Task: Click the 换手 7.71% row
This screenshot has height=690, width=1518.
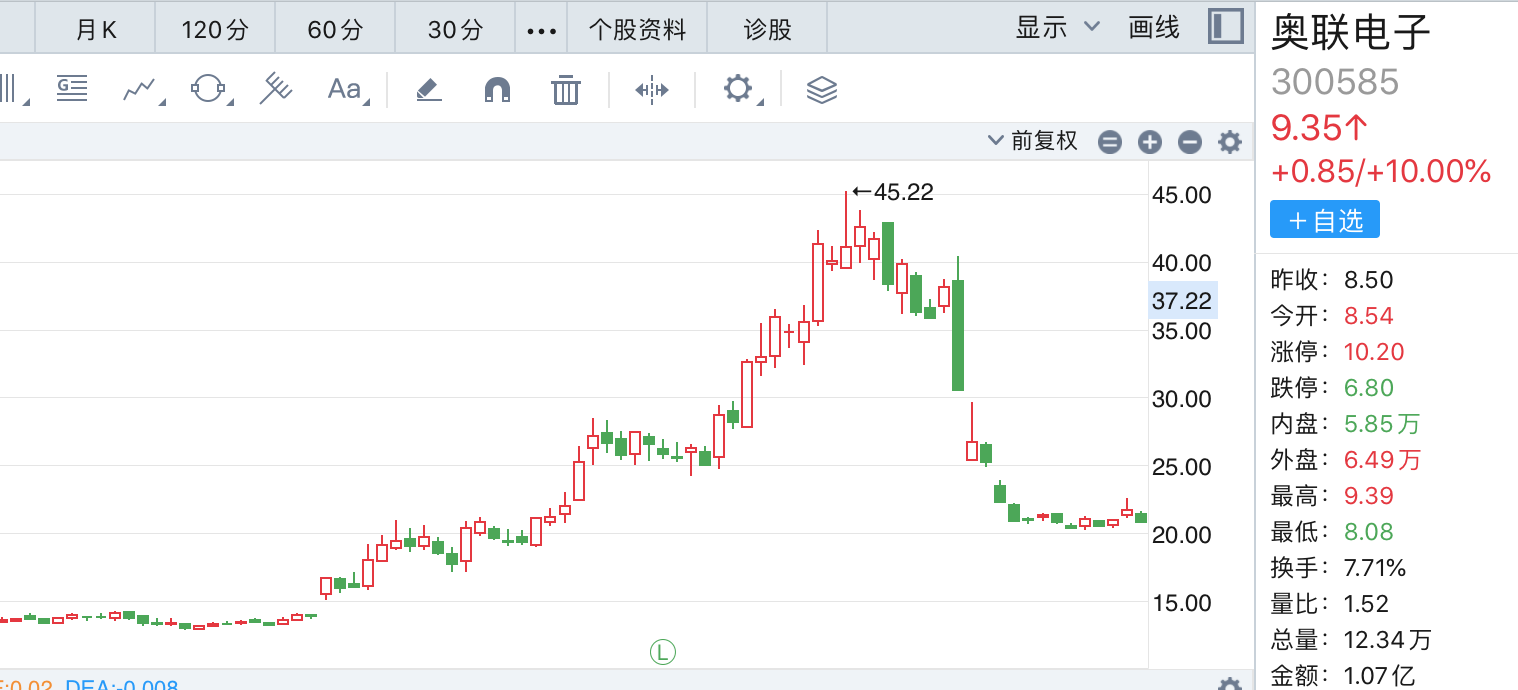Action: (1338, 568)
